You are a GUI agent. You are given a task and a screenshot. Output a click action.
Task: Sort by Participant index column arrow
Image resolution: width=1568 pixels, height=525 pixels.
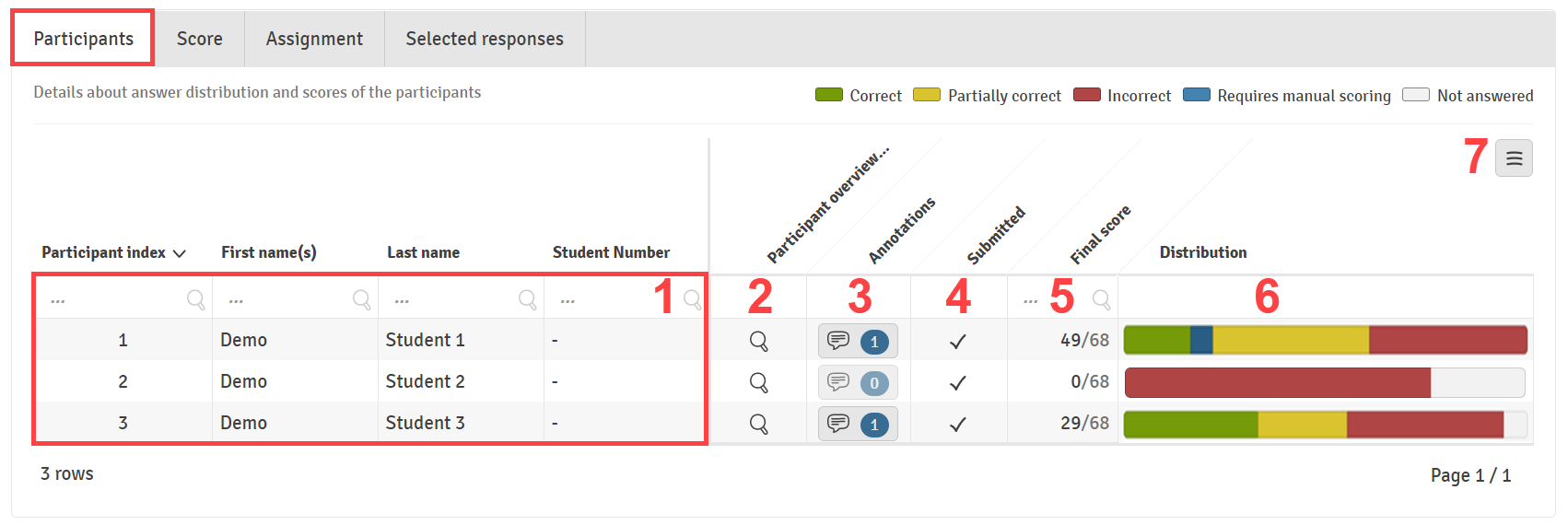(180, 253)
